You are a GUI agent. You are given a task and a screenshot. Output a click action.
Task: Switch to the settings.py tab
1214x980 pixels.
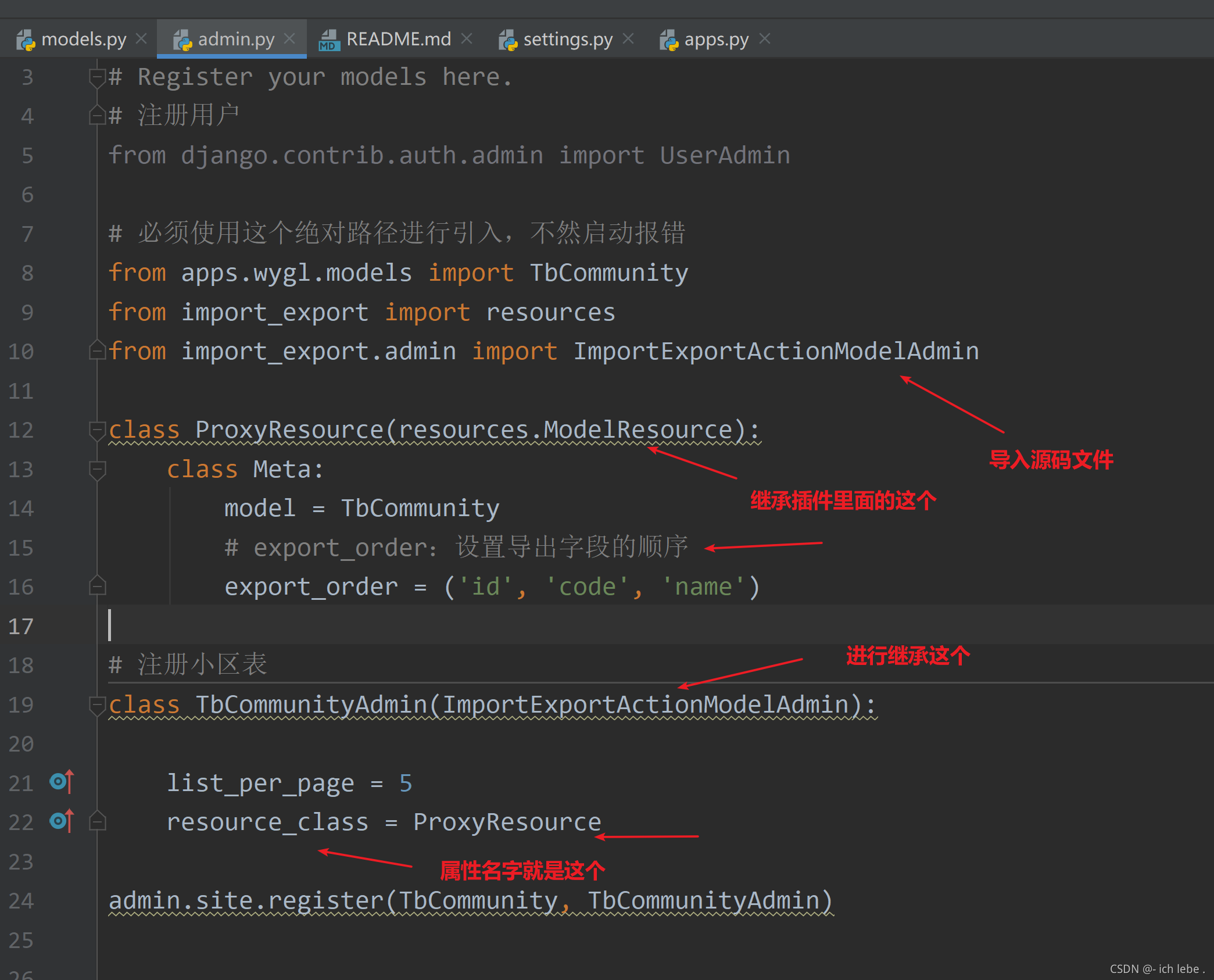point(567,40)
